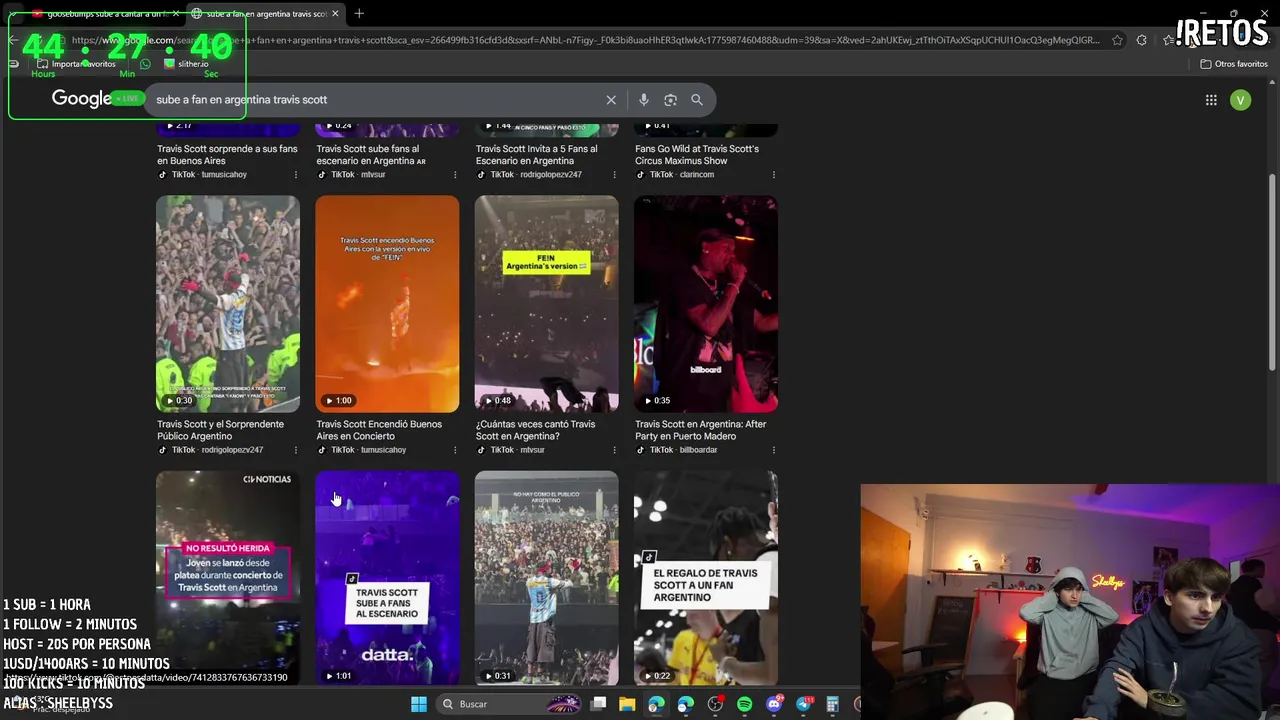Open 'Fans Go Wild at Travis Scott's Circus Maximus Show'
This screenshot has height=720, width=1280.
[x=697, y=154]
